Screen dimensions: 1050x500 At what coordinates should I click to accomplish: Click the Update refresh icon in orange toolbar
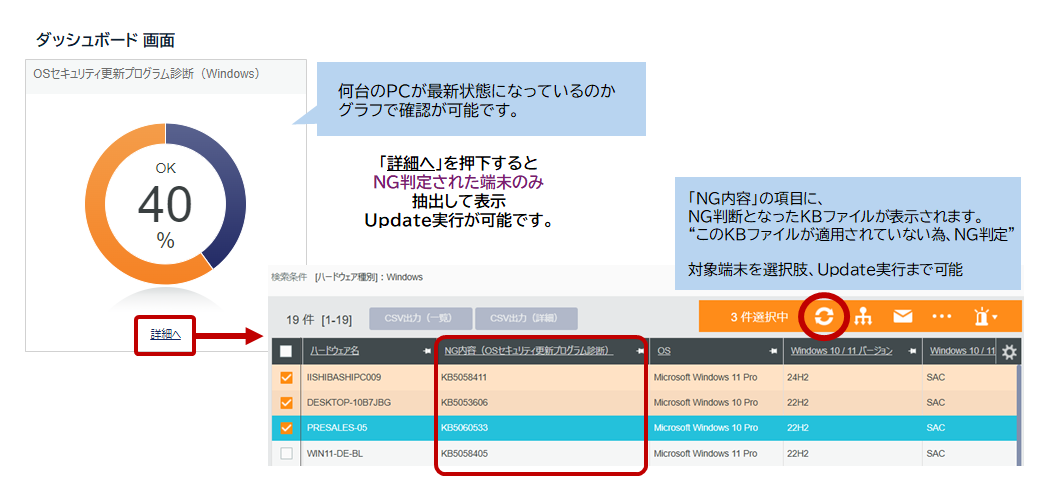coord(824,317)
